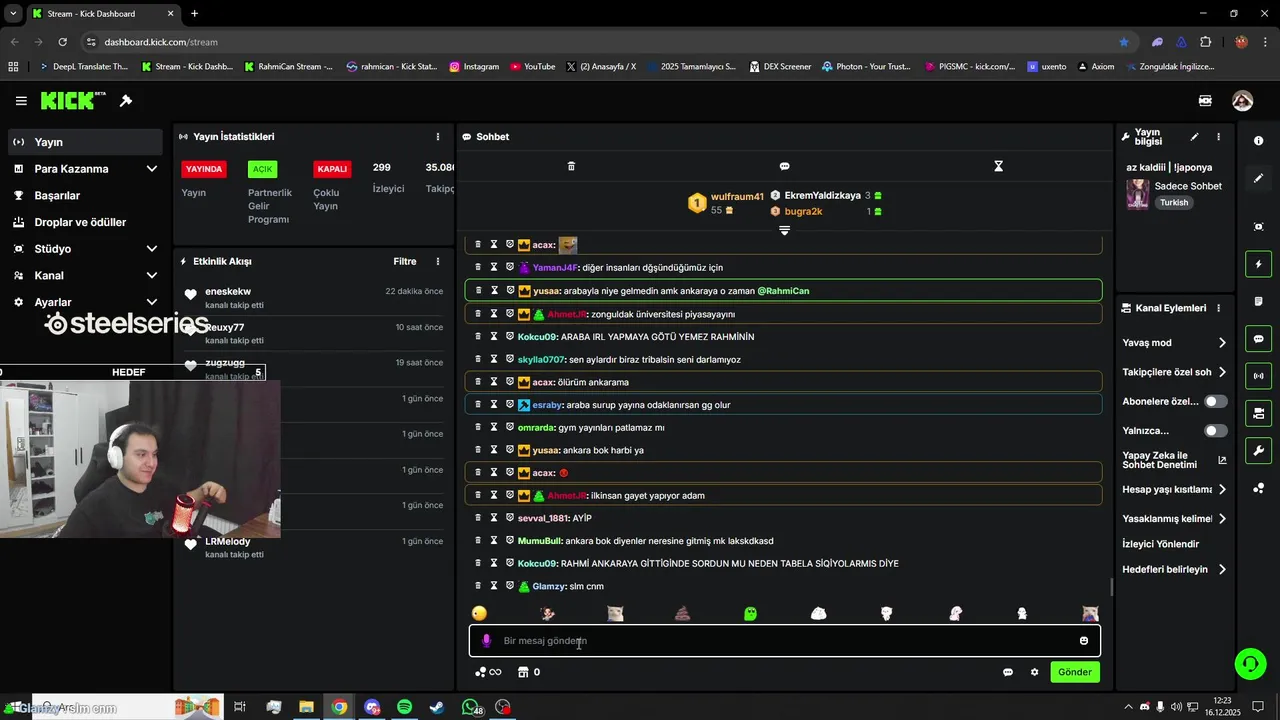Click the wrench icon in right rail

tap(1258, 450)
